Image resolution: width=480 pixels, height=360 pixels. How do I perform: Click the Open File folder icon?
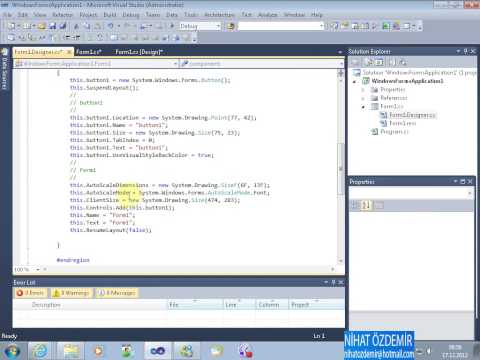coord(42,26)
